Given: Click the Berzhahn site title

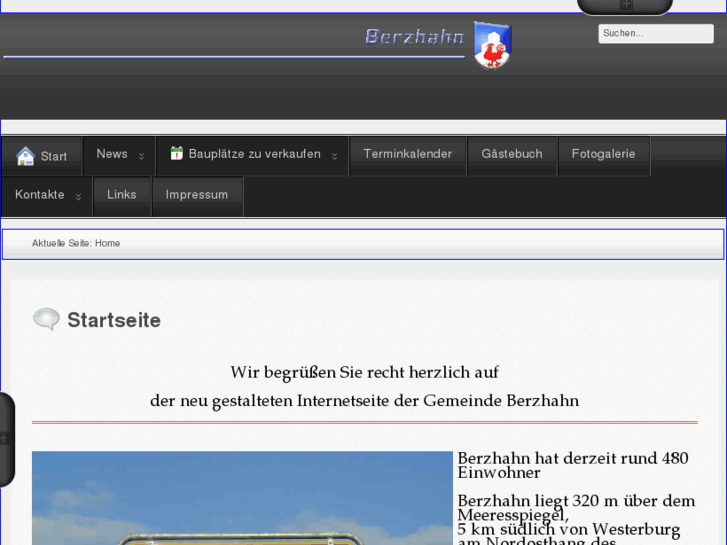Looking at the screenshot, I should 414,38.
